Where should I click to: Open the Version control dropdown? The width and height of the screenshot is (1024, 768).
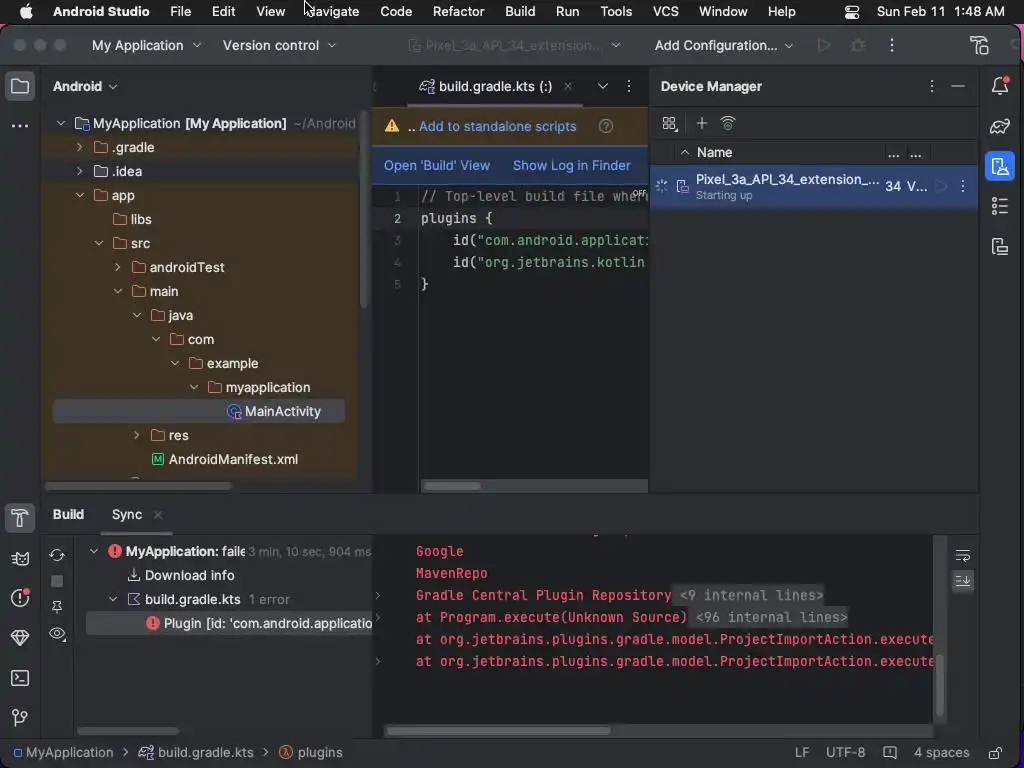pyautogui.click(x=279, y=45)
